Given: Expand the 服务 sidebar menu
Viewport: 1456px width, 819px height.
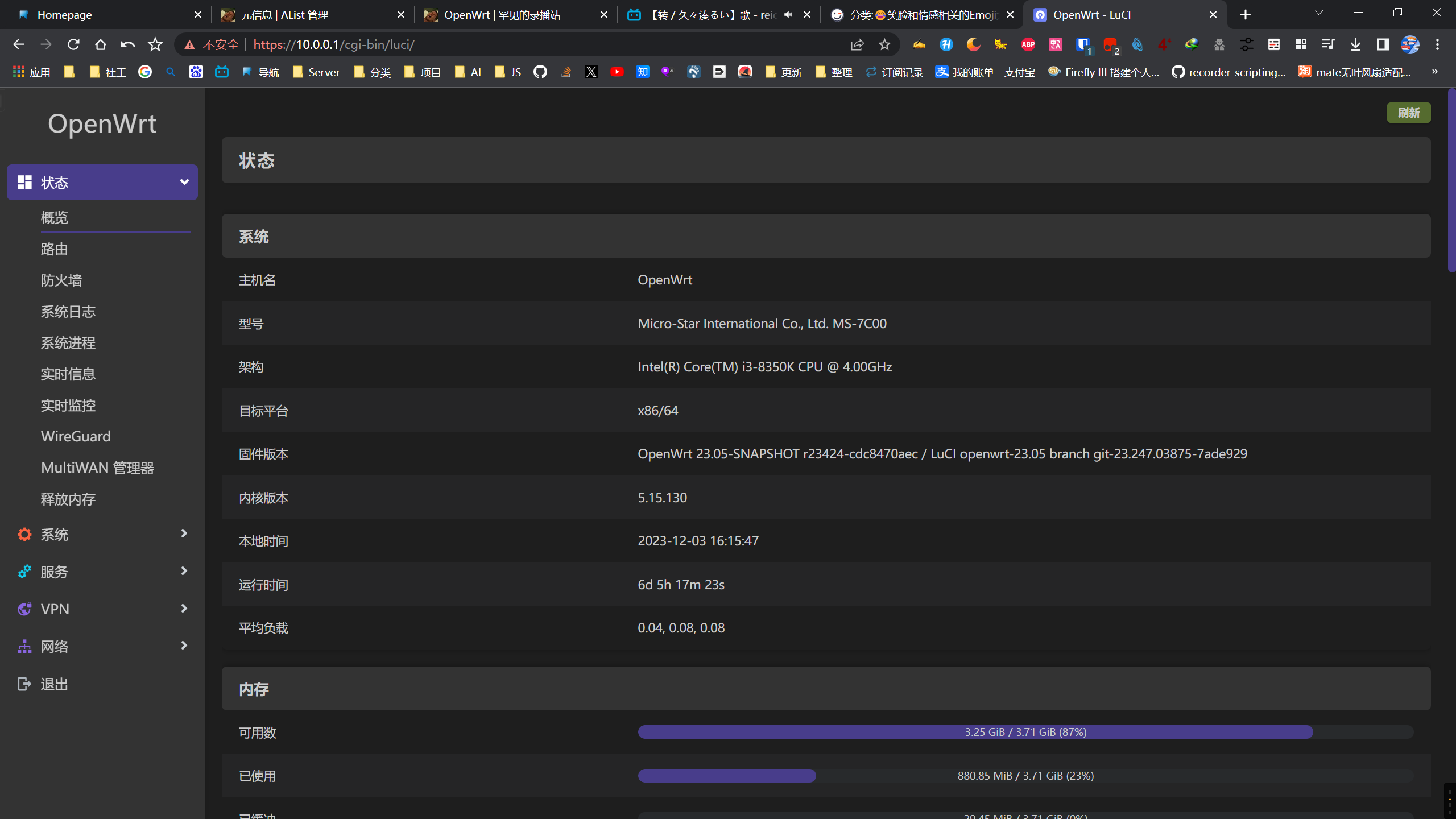Looking at the screenshot, I should coord(102,572).
